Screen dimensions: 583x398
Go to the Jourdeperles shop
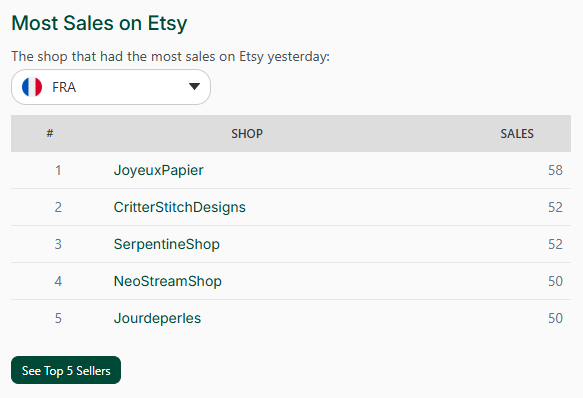(x=157, y=318)
